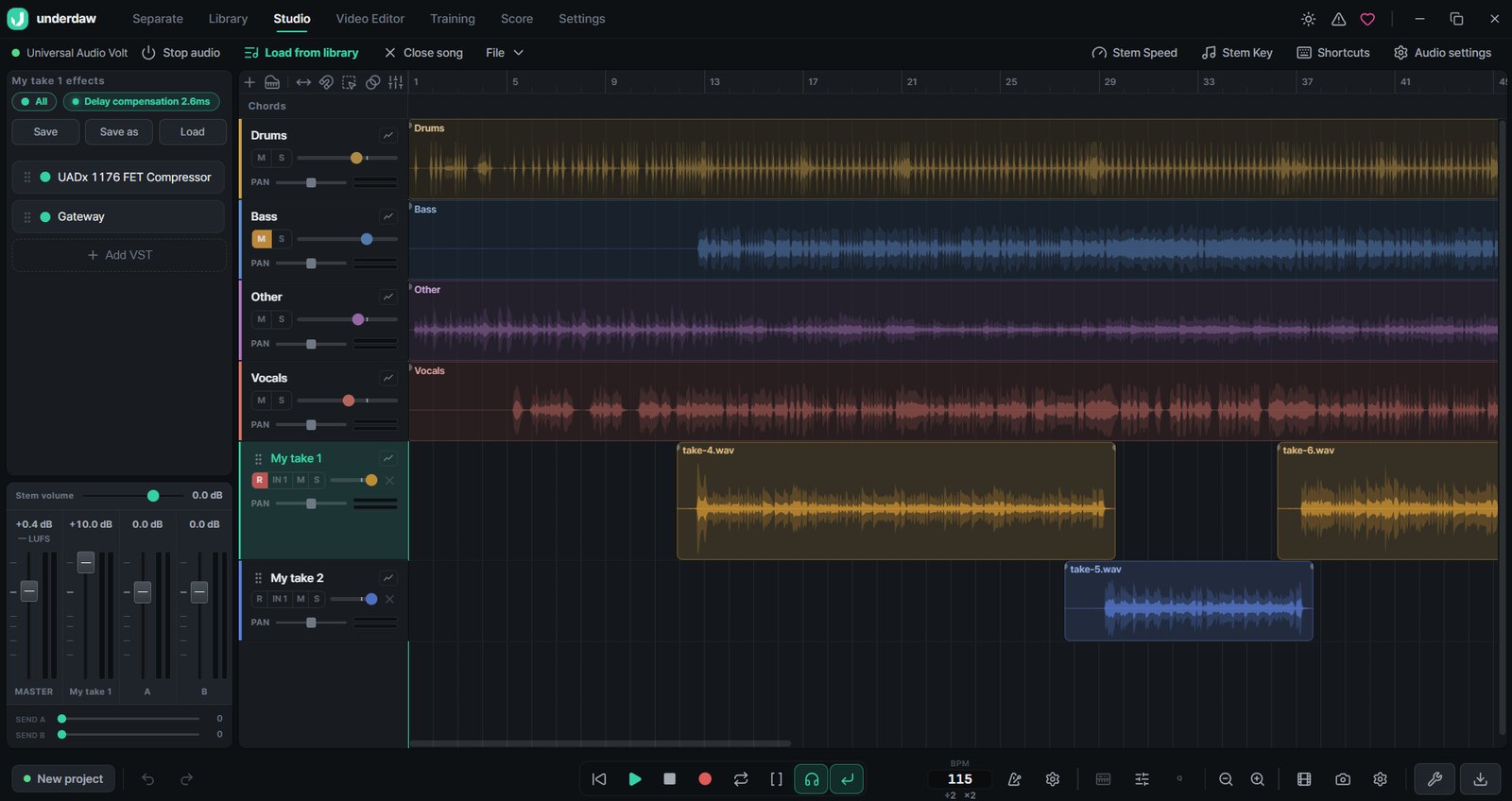
Task: Open the warning triangle alert icon
Action: [x=1339, y=19]
